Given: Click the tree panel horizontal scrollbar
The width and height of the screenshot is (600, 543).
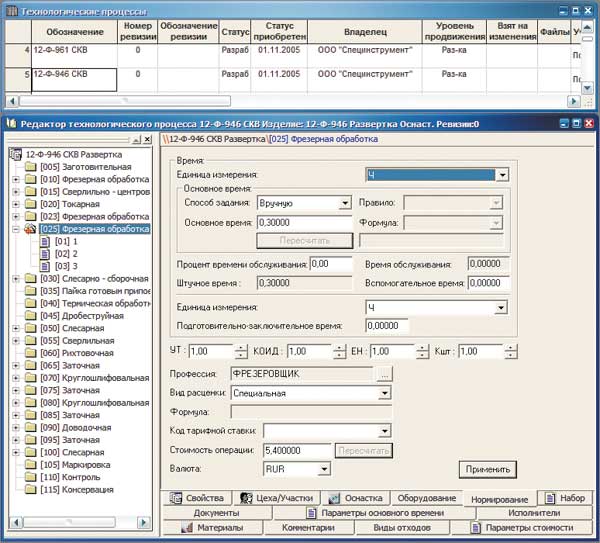Looking at the screenshot, I should point(80,522).
